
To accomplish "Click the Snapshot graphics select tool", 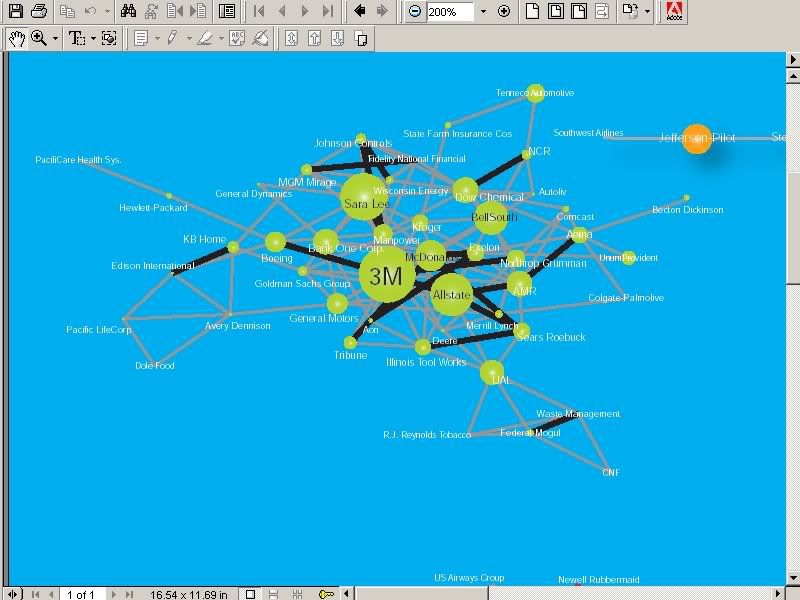I will [x=109, y=38].
